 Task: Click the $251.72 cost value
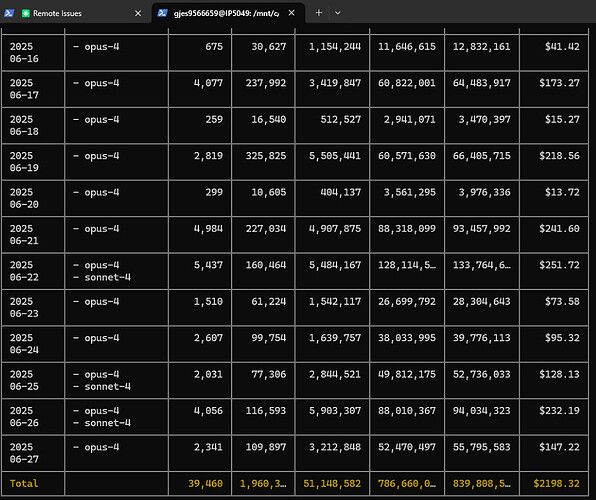[x=559, y=265]
